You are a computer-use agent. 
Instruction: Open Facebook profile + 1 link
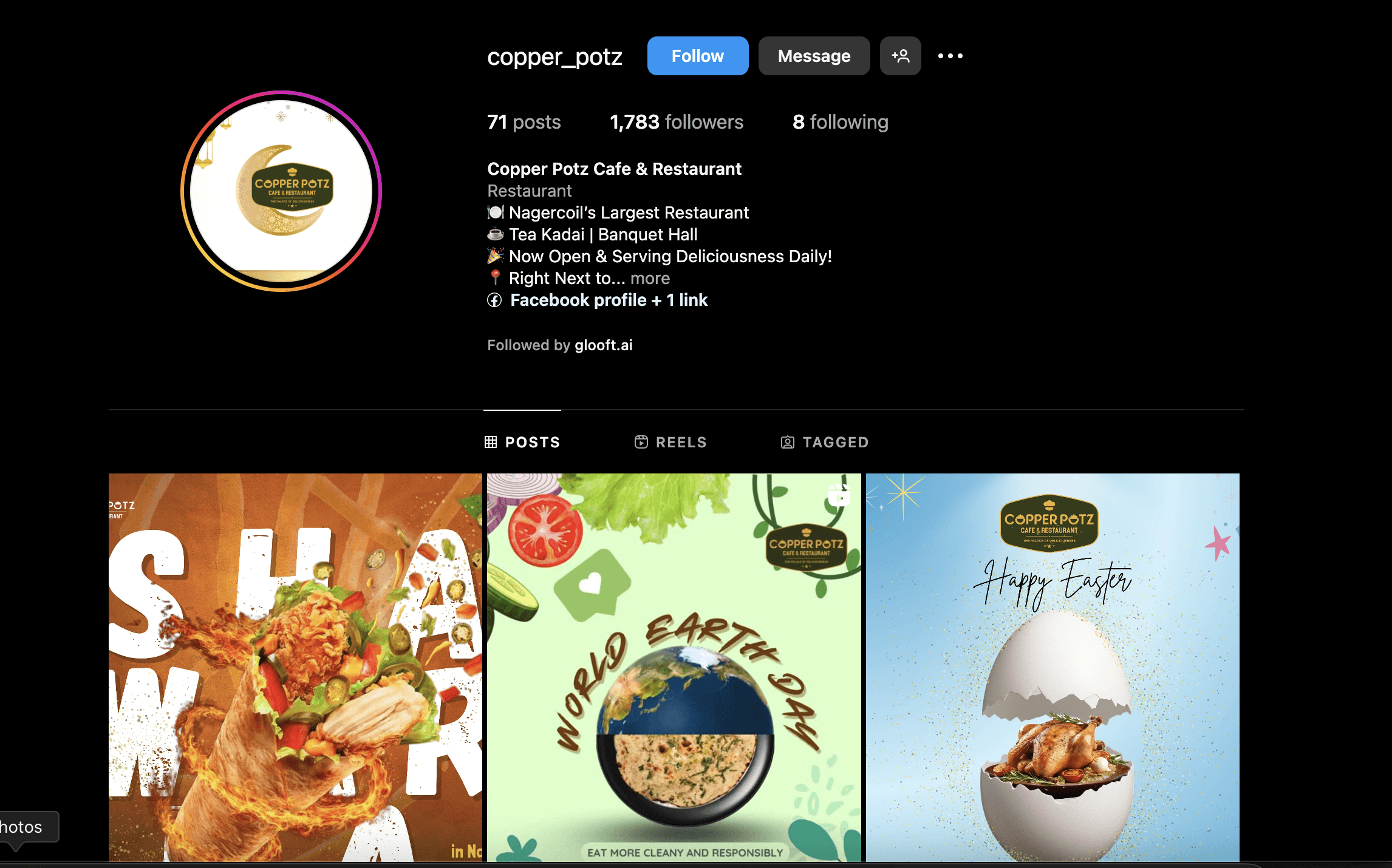click(x=609, y=300)
